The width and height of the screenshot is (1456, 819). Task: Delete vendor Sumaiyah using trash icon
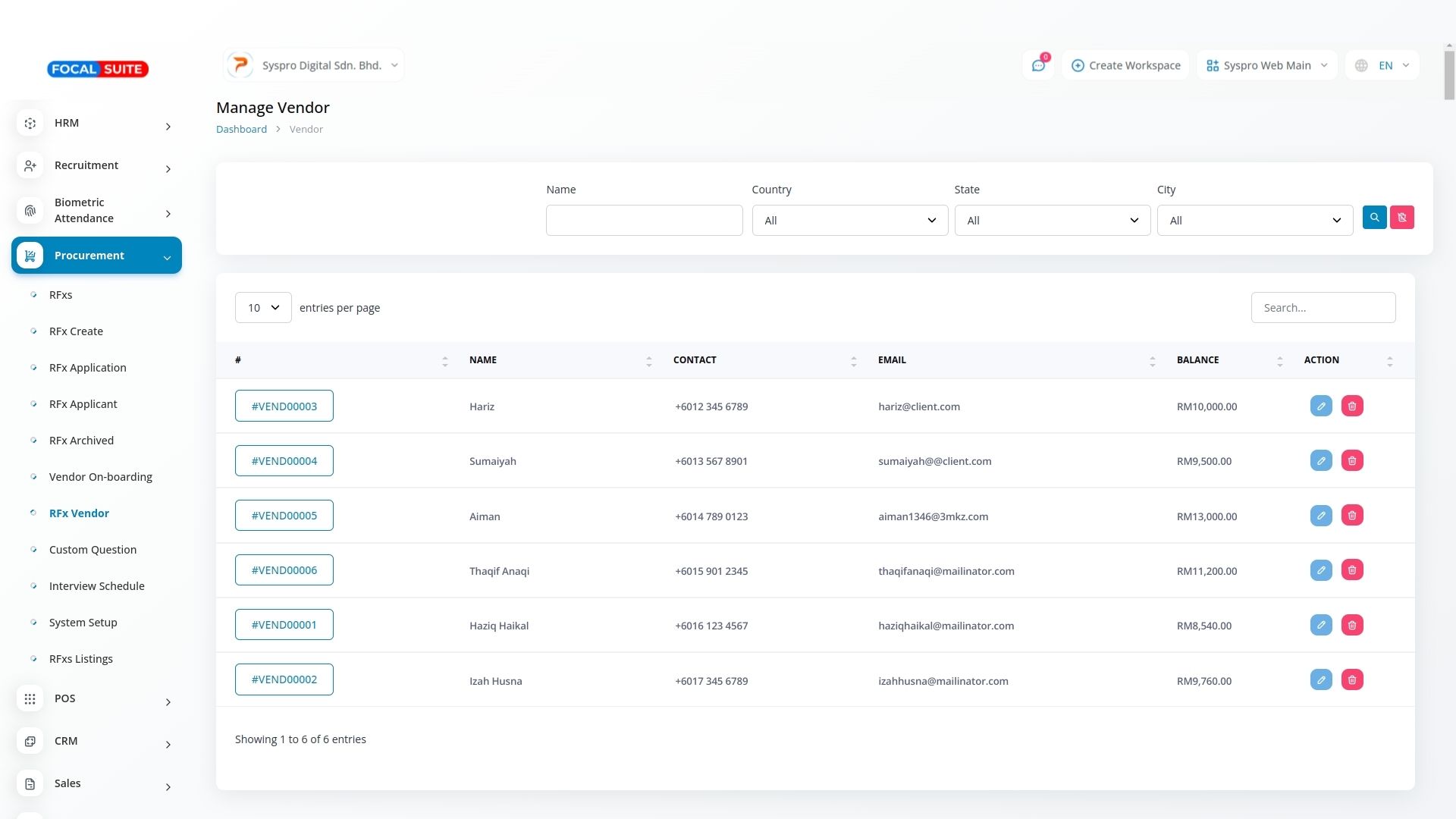click(x=1351, y=461)
